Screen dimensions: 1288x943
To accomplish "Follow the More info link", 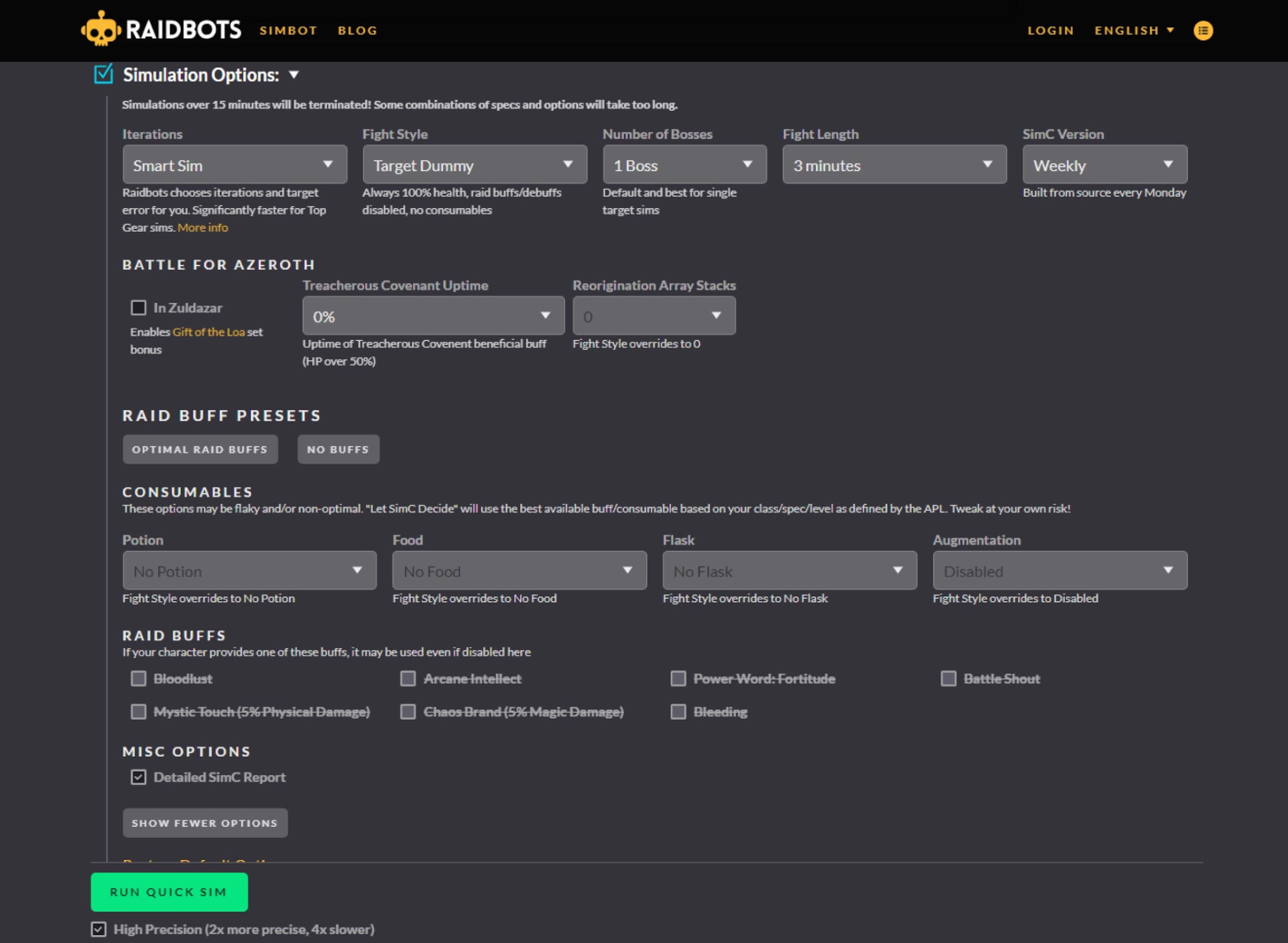I will click(x=202, y=227).
